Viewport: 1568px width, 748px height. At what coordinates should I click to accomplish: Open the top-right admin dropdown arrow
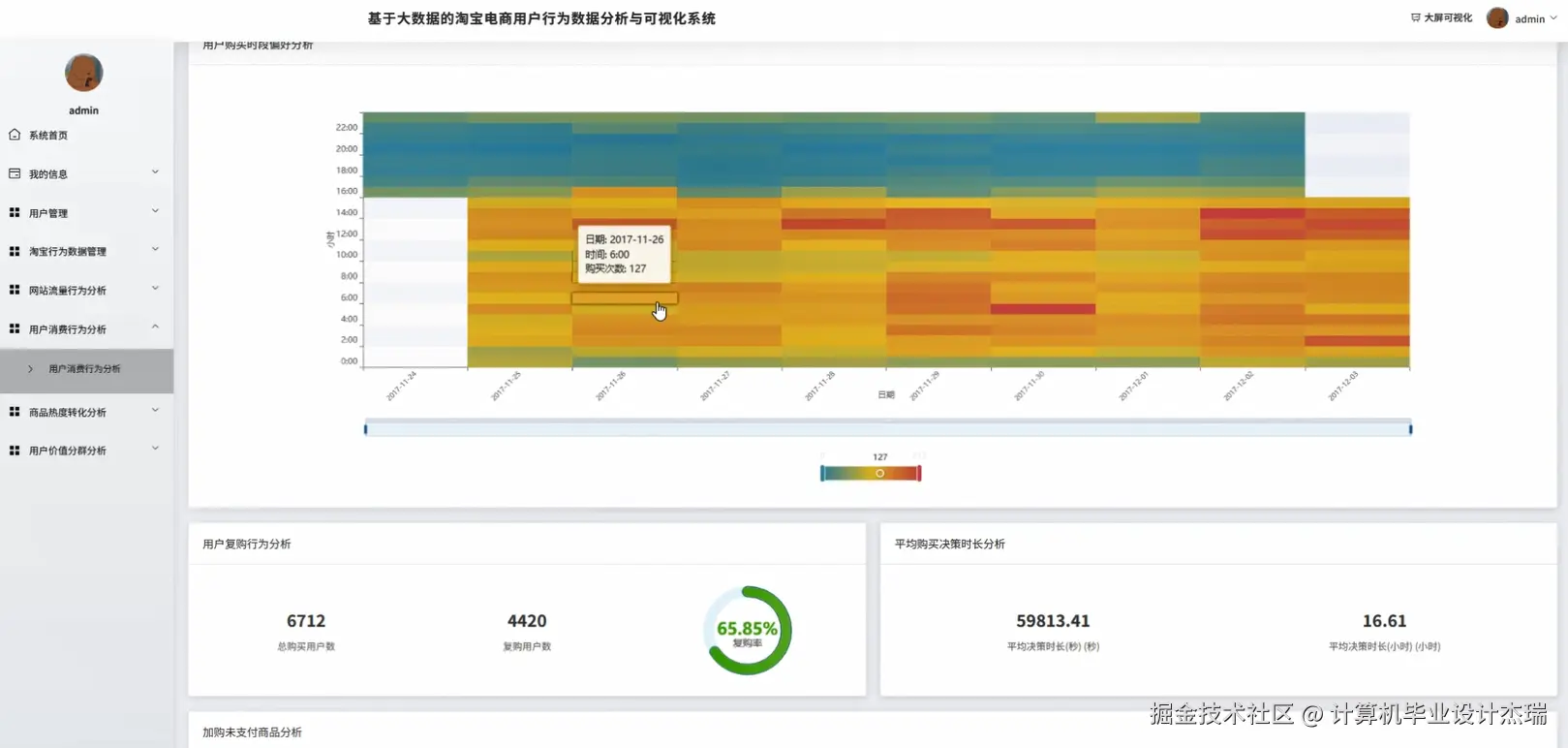[1553, 18]
